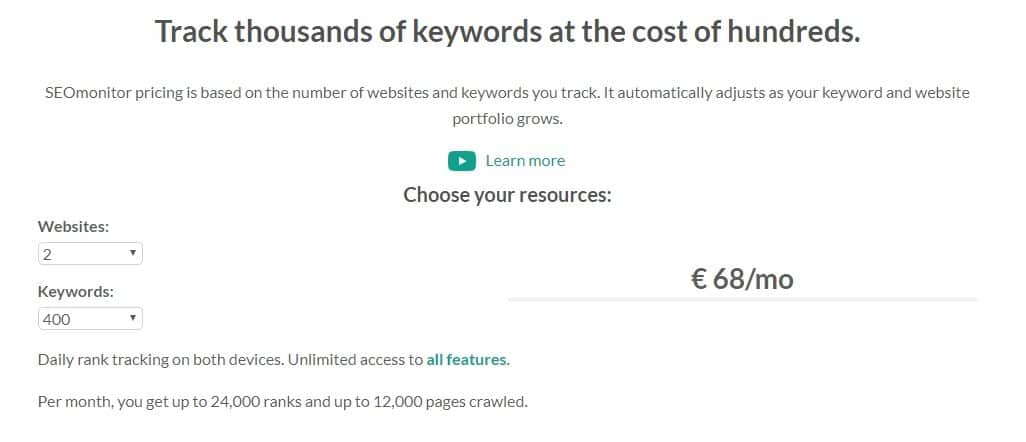Screen dimensions: 1026x442
Task: Click the 'portfolio grows.' text line
Action: coord(507,118)
